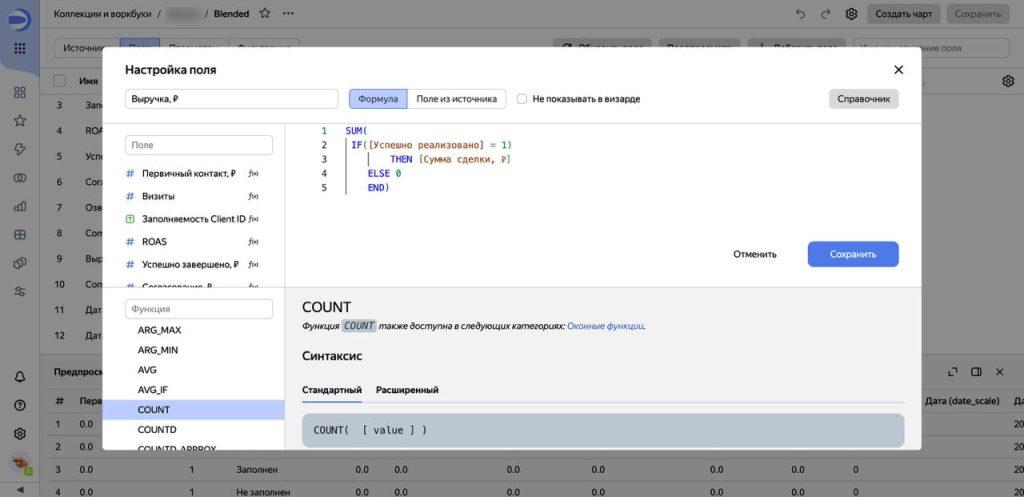Click formula icon next to Первичный контакт

[x=253, y=174]
